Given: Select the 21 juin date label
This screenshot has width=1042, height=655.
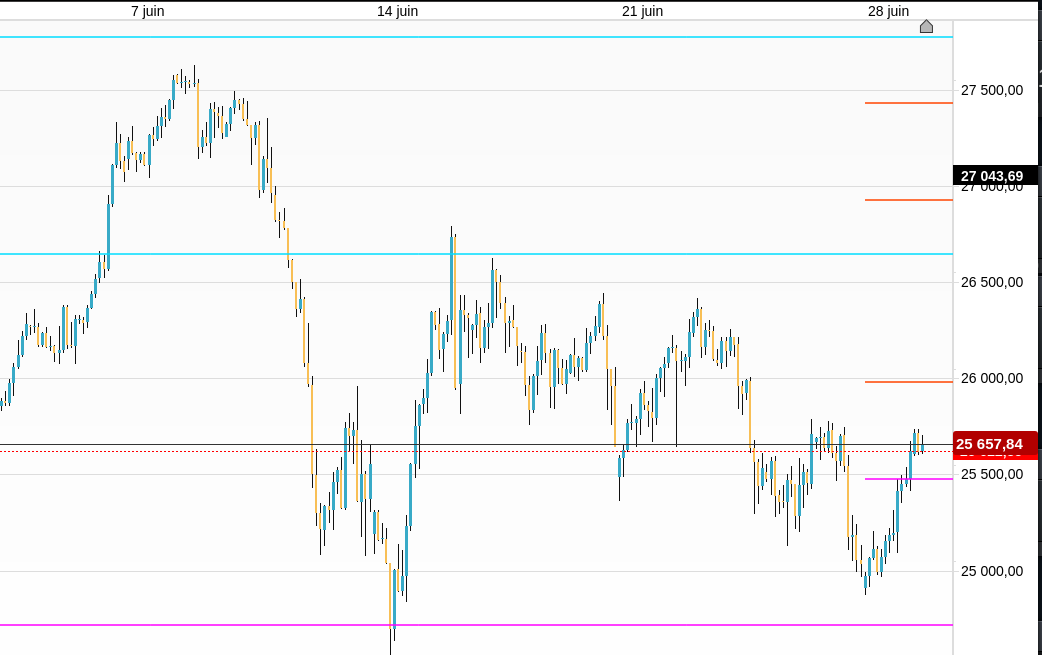Looking at the screenshot, I should [643, 11].
